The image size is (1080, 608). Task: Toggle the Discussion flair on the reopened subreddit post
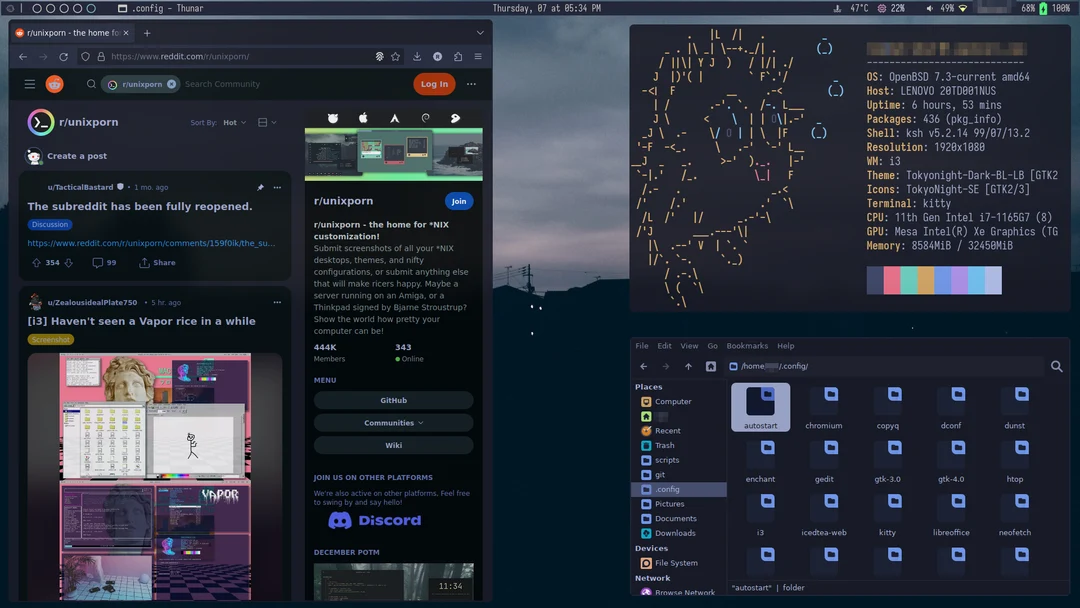49,224
